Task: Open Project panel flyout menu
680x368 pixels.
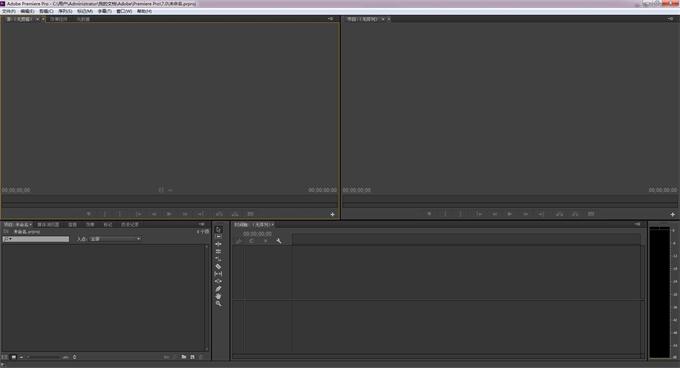Action: (202, 225)
